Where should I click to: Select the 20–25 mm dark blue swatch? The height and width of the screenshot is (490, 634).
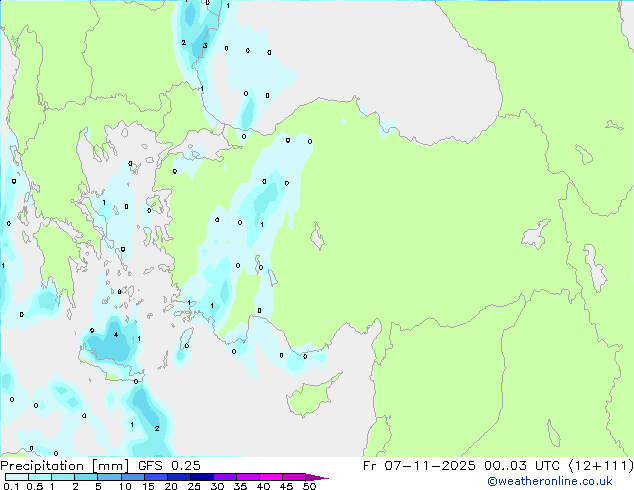pos(179,477)
